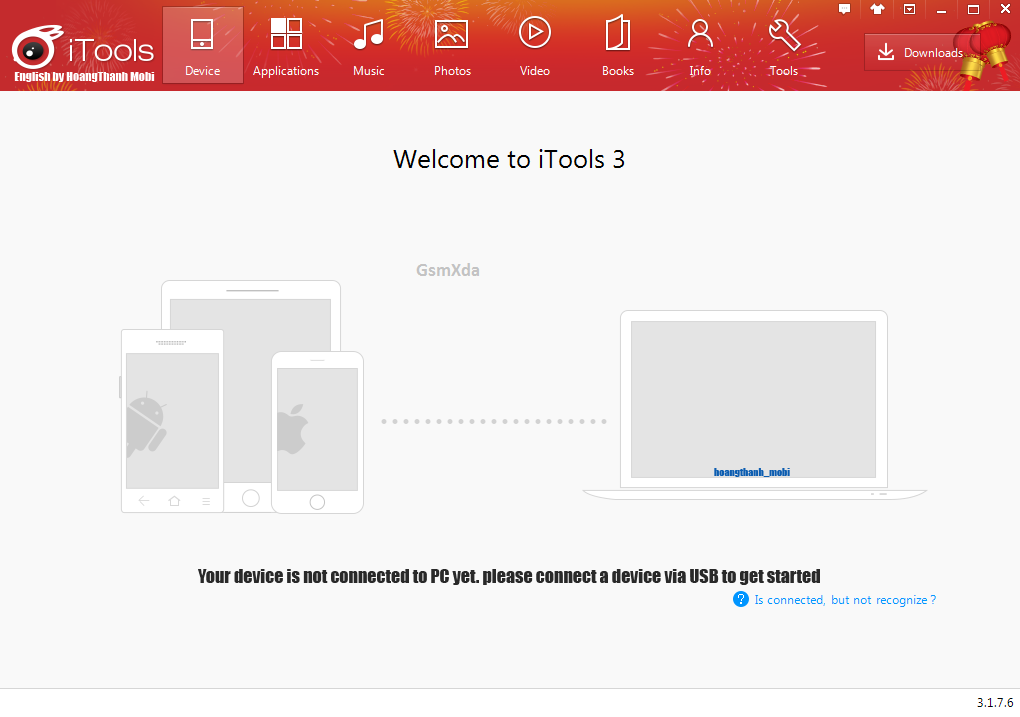Screen dimensions: 1020x717
Task: Open the Tools section
Action: (x=783, y=46)
